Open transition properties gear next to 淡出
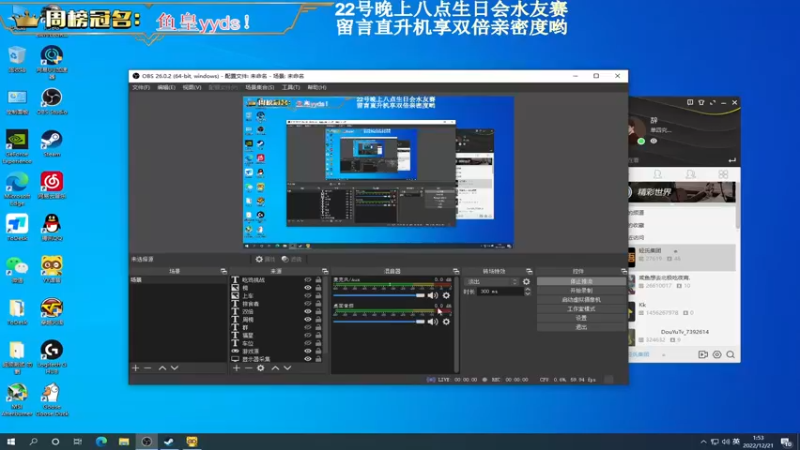 tap(526, 282)
